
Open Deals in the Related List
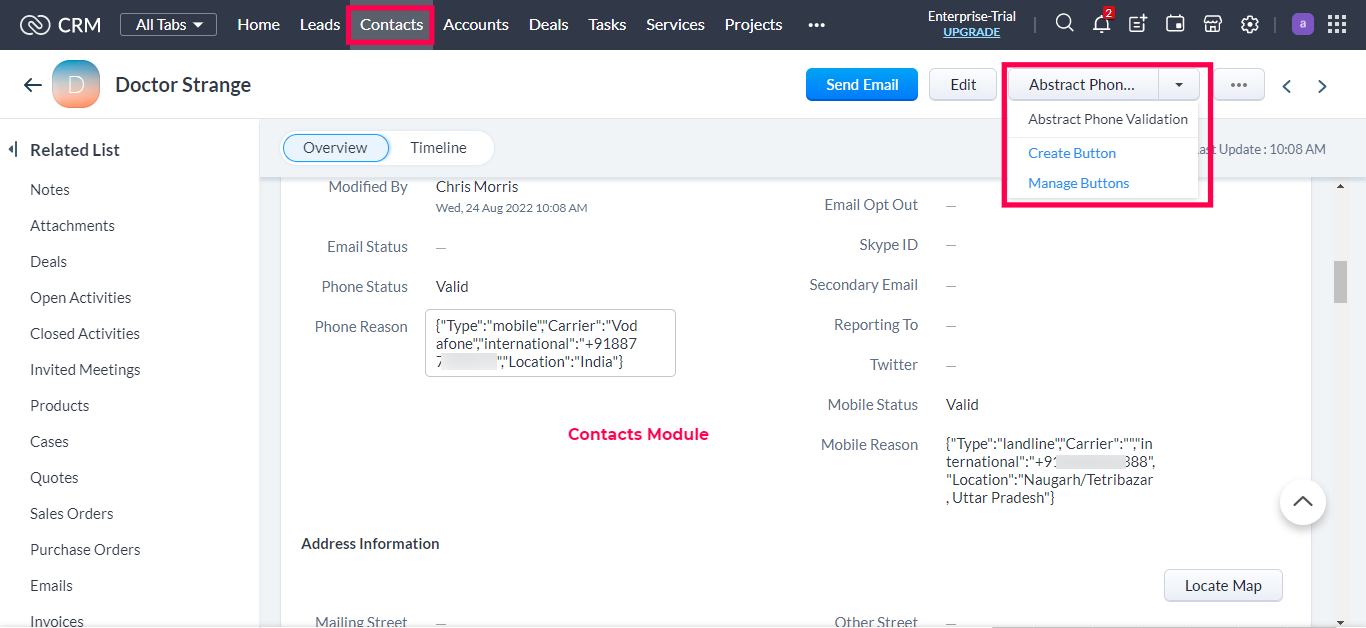point(48,262)
